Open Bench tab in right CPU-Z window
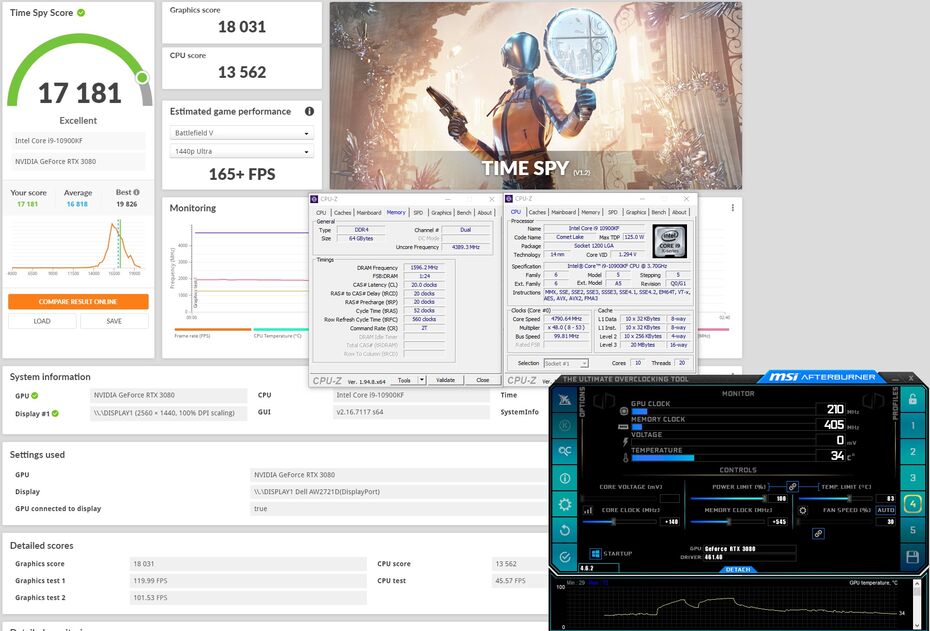 658,212
